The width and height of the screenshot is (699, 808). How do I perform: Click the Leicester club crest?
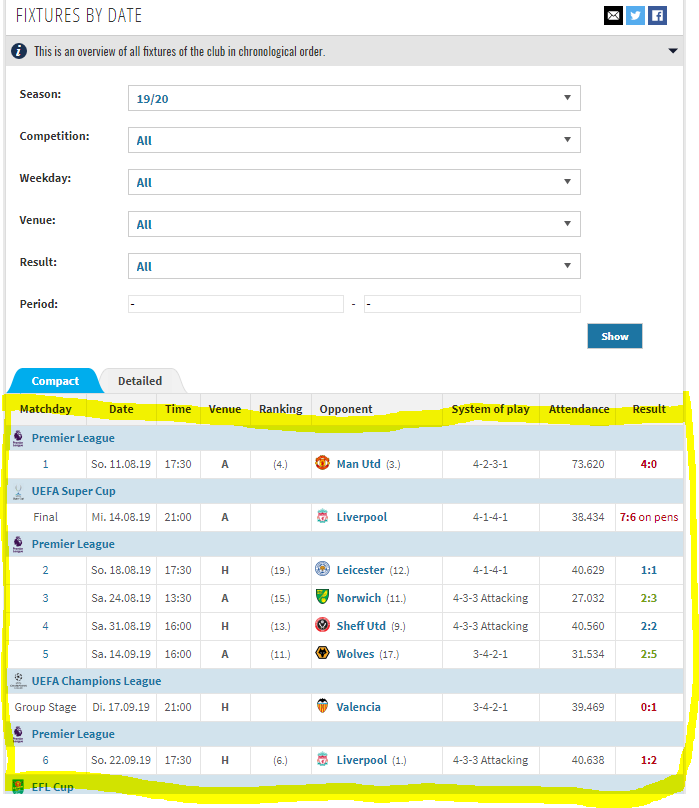[x=322, y=568]
